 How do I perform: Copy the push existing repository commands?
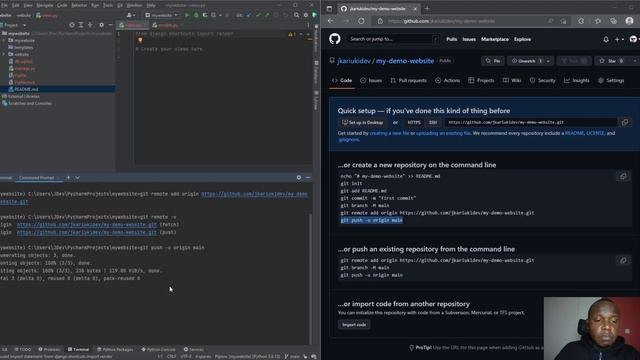[623, 260]
